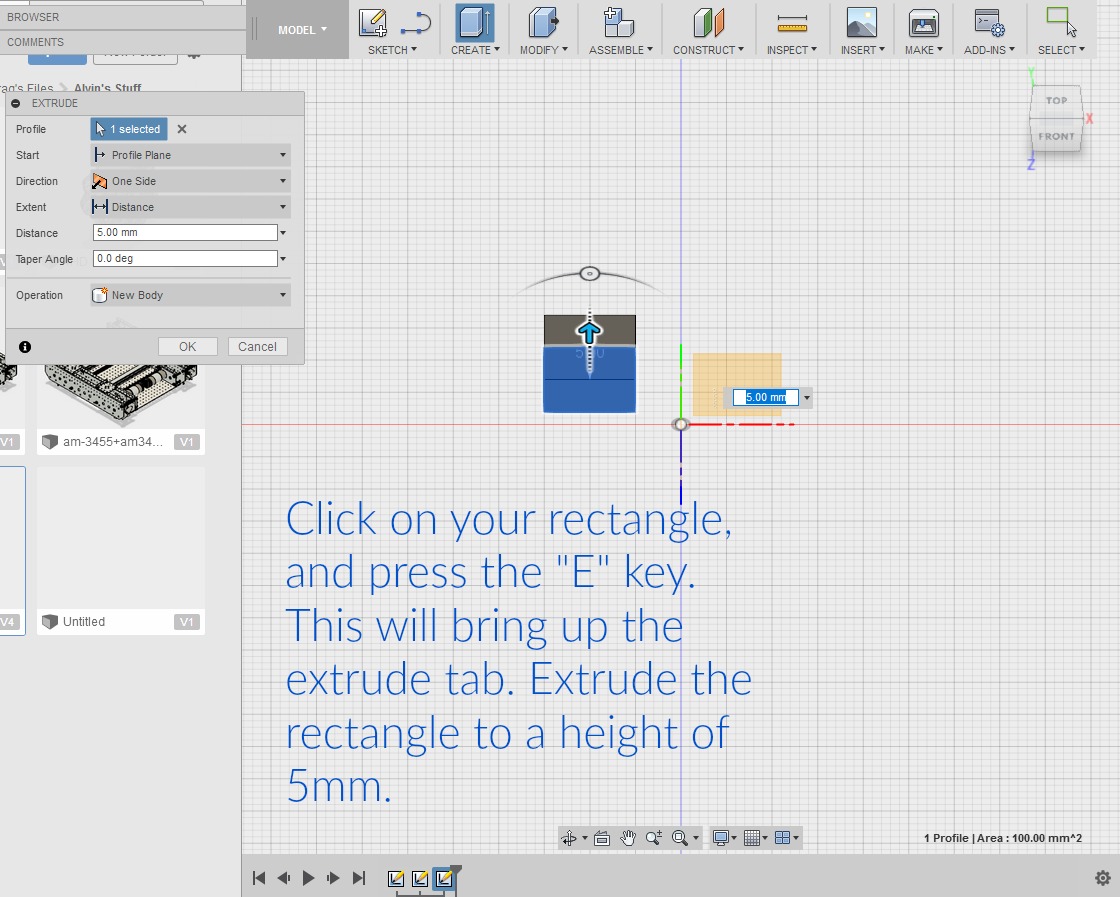Open the Operation 'New Body' dropdown
The image size is (1120, 897).
190,295
